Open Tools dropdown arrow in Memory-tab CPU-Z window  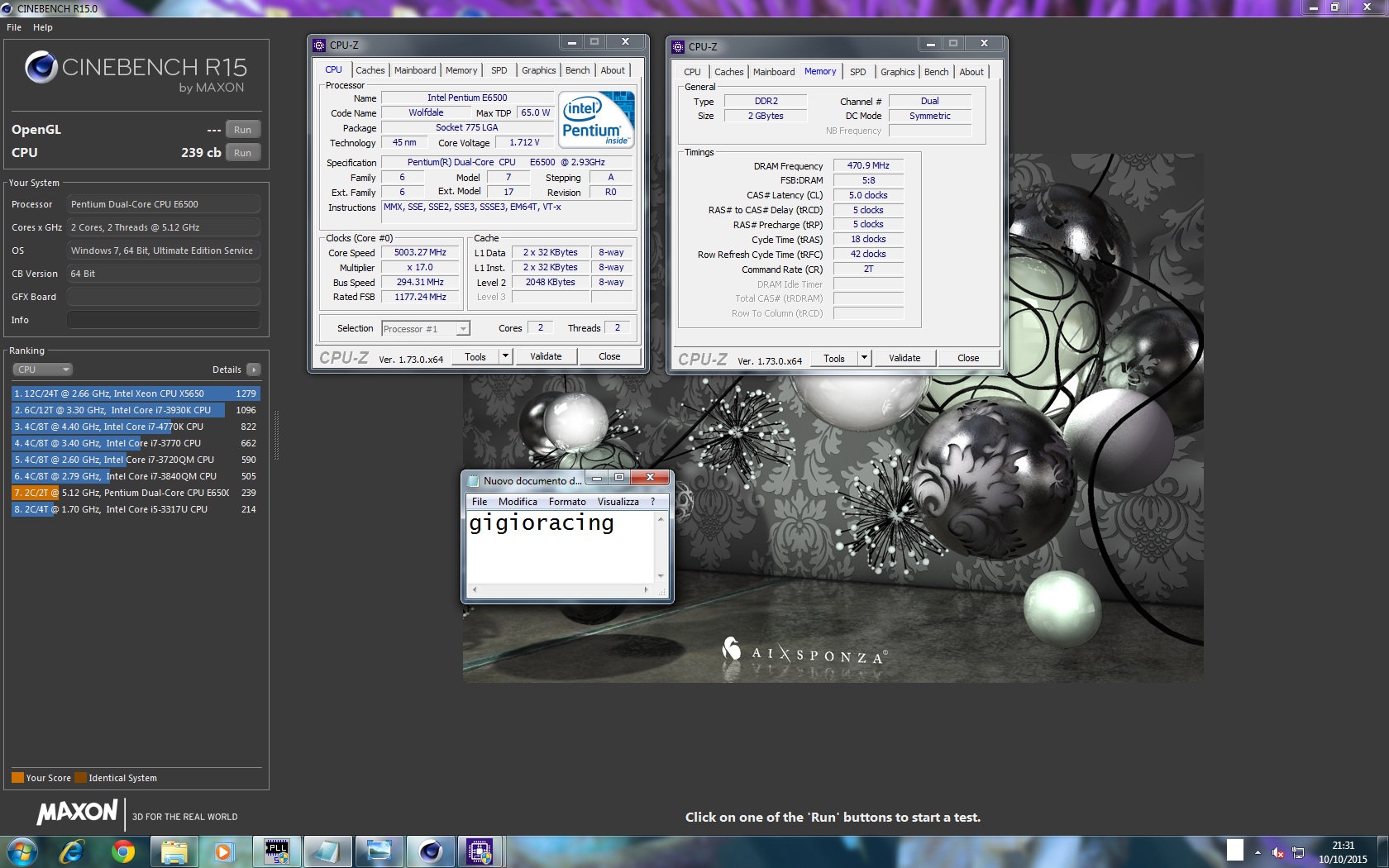[x=864, y=358]
